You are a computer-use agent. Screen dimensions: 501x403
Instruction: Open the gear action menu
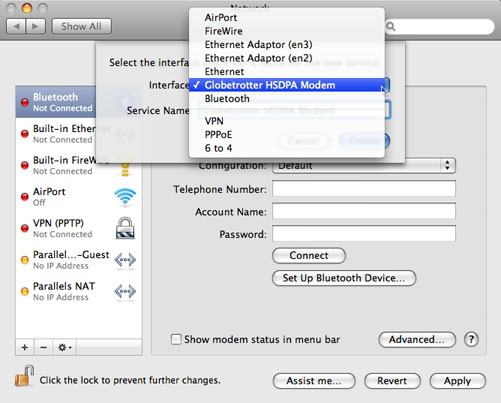pos(64,347)
